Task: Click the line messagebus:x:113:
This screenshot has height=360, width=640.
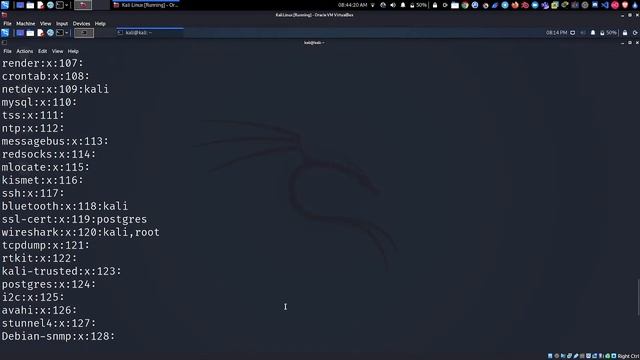Action: 55,141
